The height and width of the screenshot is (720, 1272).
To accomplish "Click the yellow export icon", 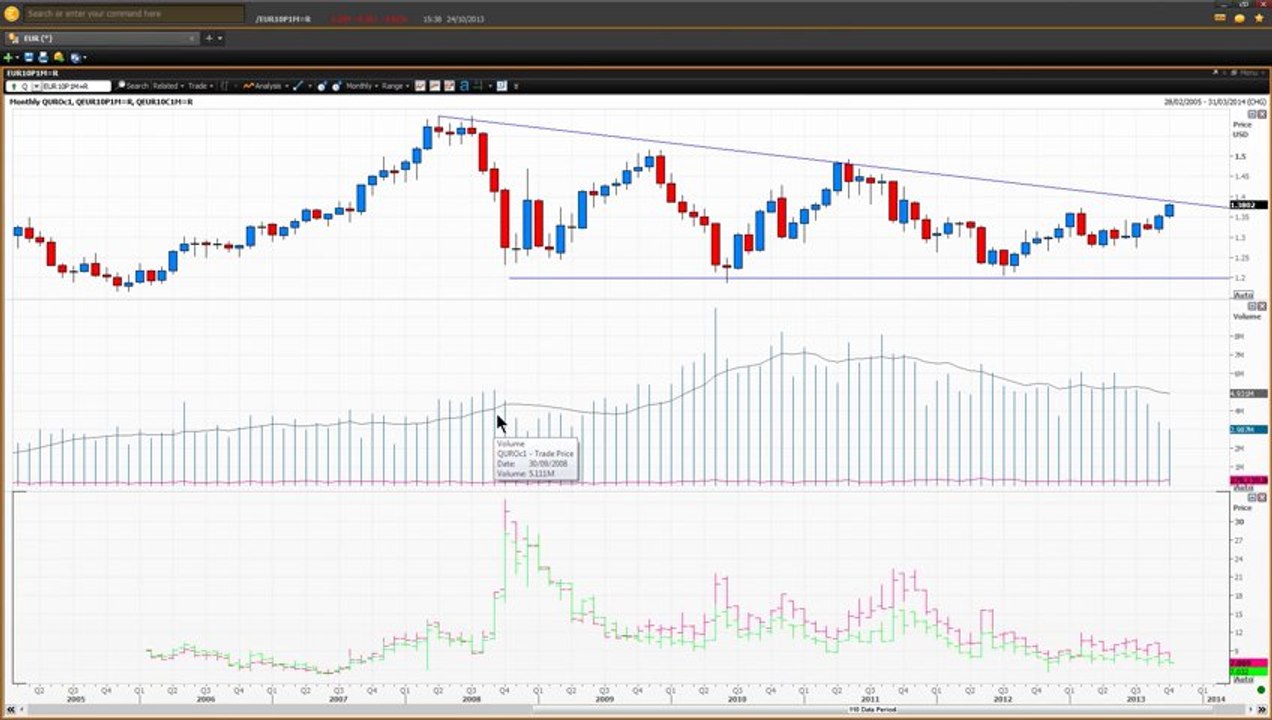I will pyautogui.click(x=59, y=57).
